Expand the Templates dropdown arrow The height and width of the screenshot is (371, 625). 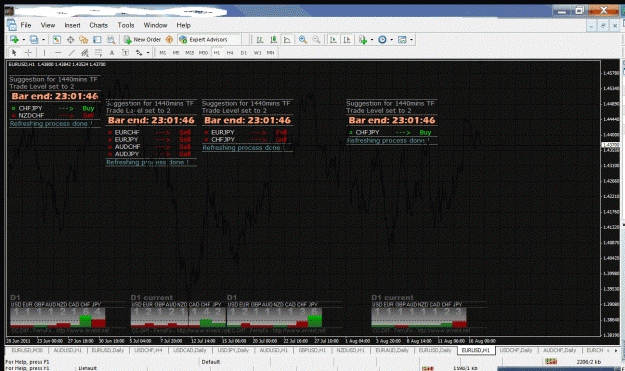click(x=411, y=39)
